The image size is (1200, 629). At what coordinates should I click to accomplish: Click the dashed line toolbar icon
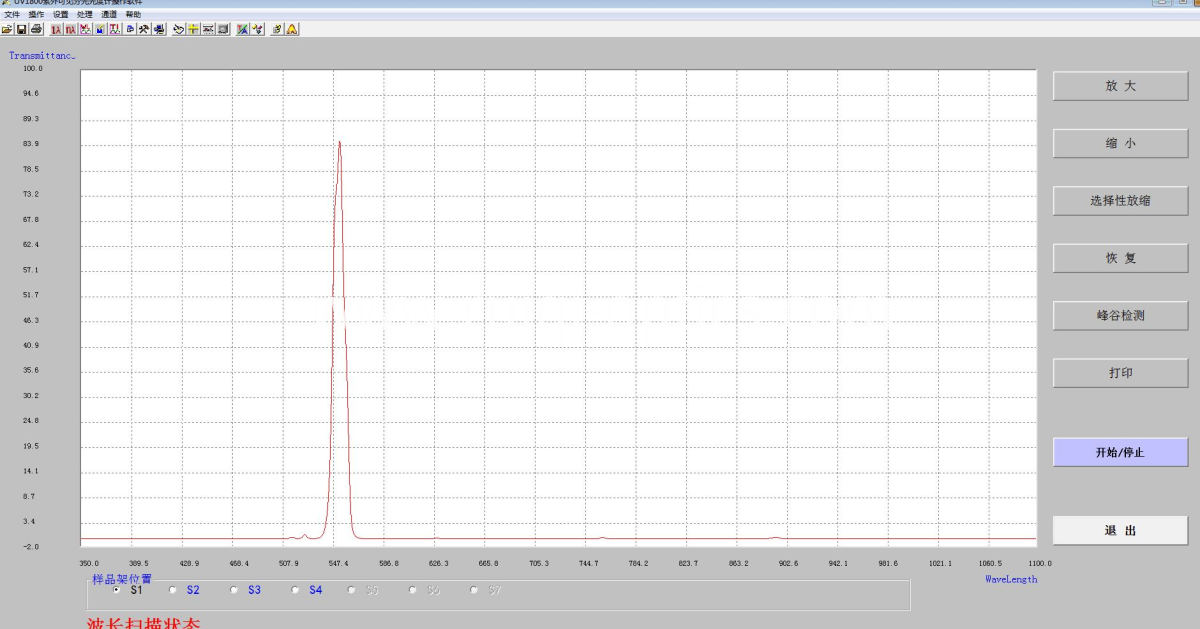pos(207,30)
